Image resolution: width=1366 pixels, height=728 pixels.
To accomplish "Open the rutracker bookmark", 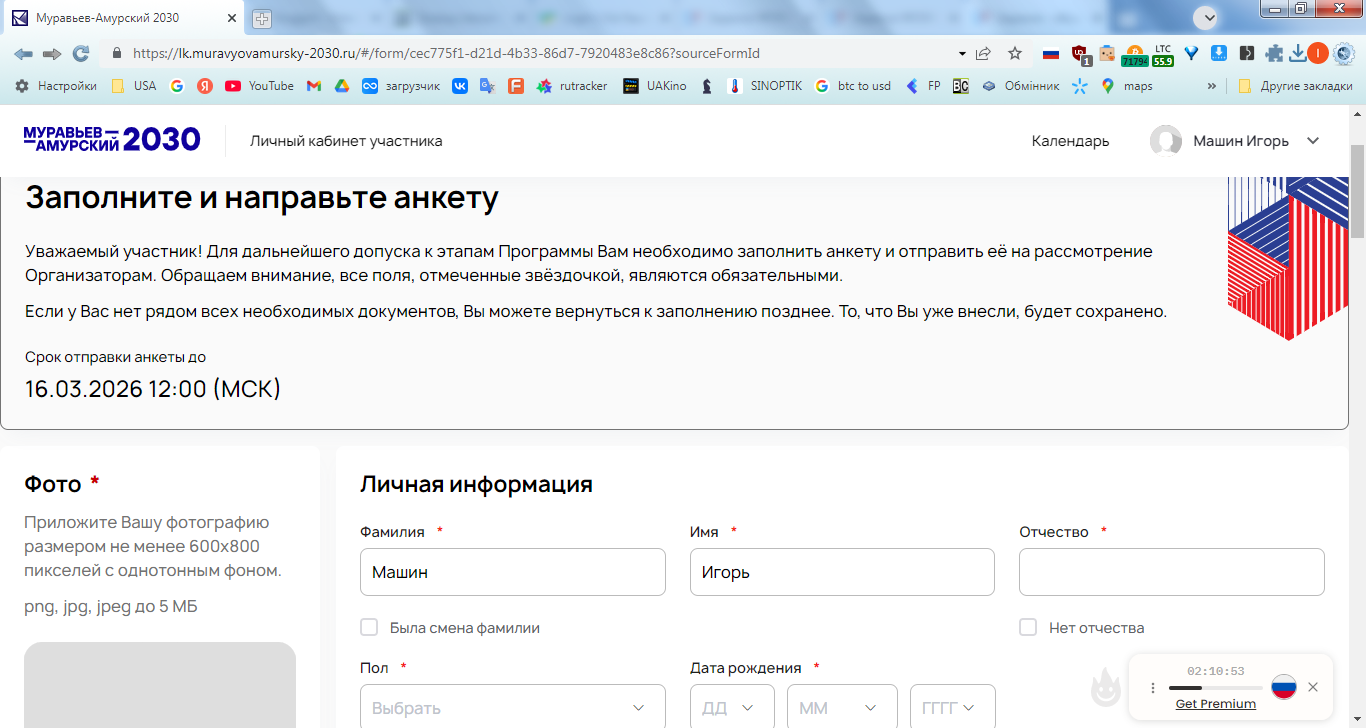I will point(572,86).
